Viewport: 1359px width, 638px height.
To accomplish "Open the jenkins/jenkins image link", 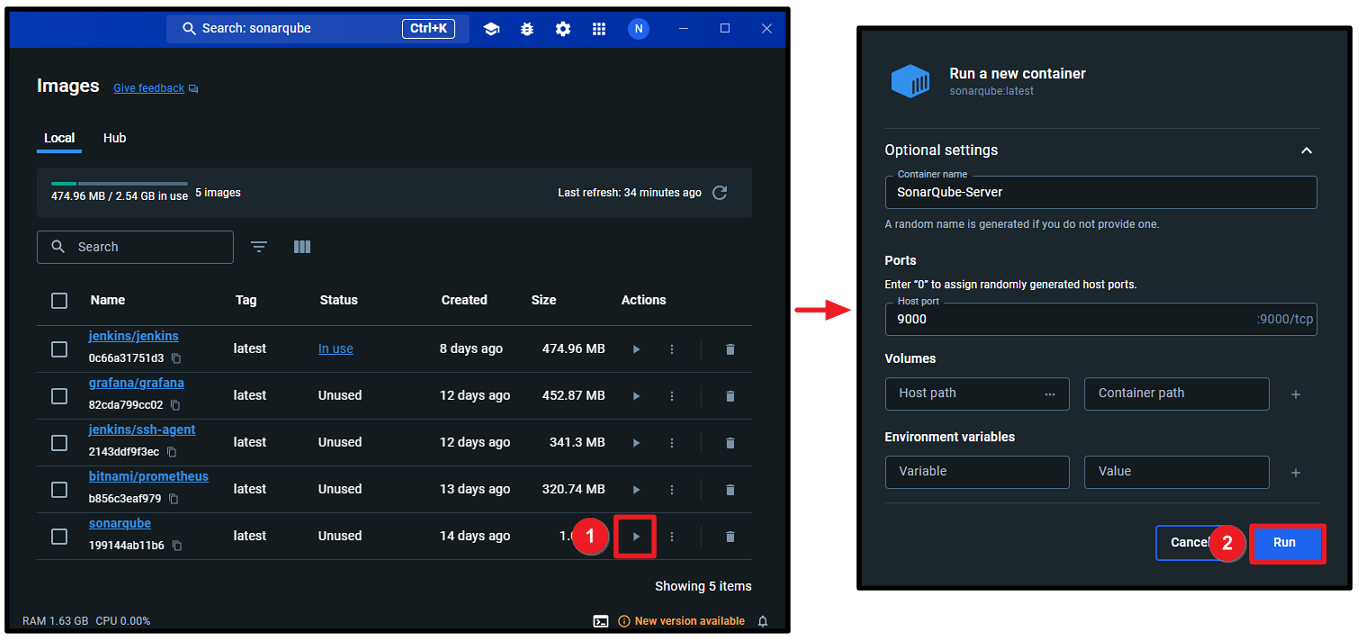I will pos(134,336).
